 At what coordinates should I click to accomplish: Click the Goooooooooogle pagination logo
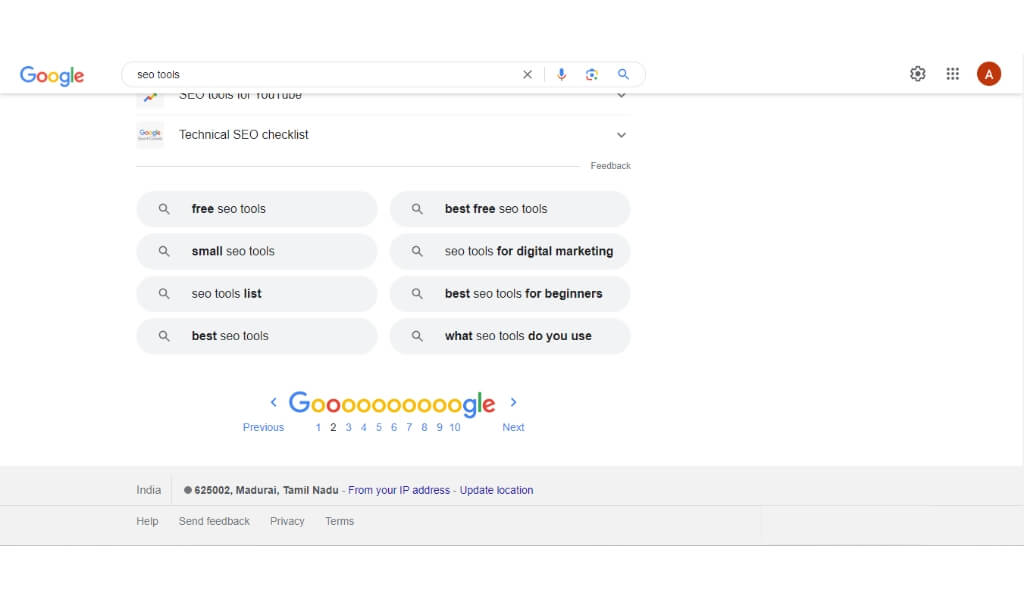[392, 404]
